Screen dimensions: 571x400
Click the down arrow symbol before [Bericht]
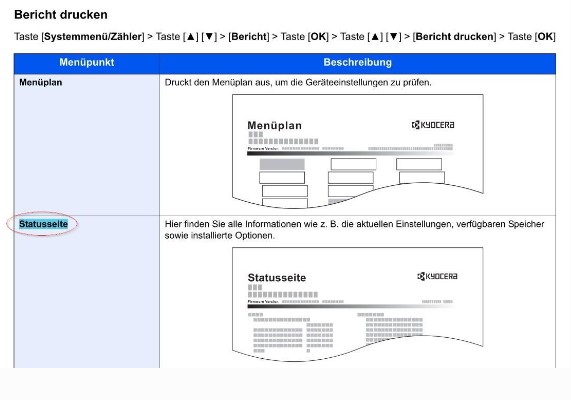coord(209,37)
